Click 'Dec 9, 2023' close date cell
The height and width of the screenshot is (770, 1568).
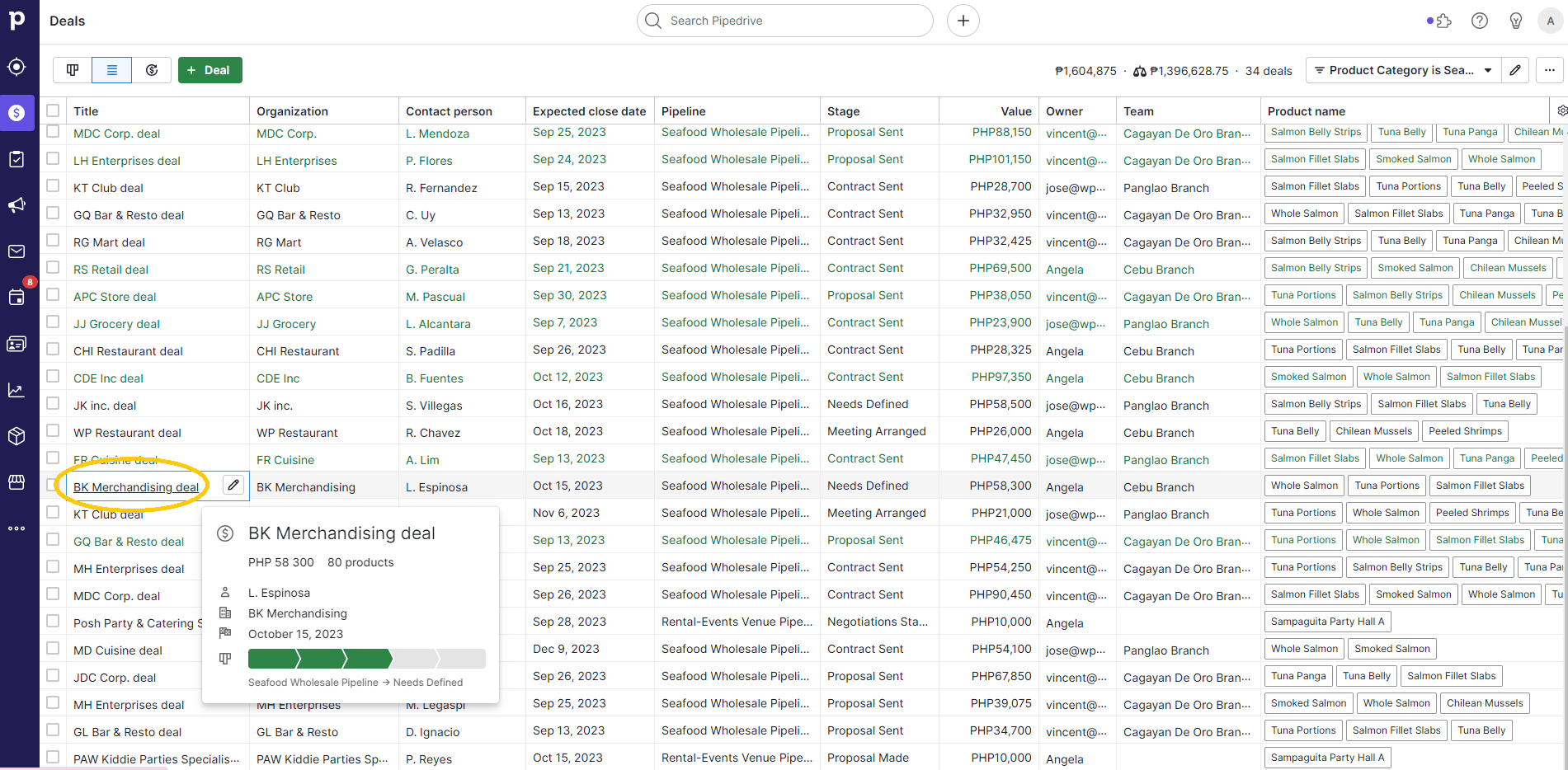[566, 649]
